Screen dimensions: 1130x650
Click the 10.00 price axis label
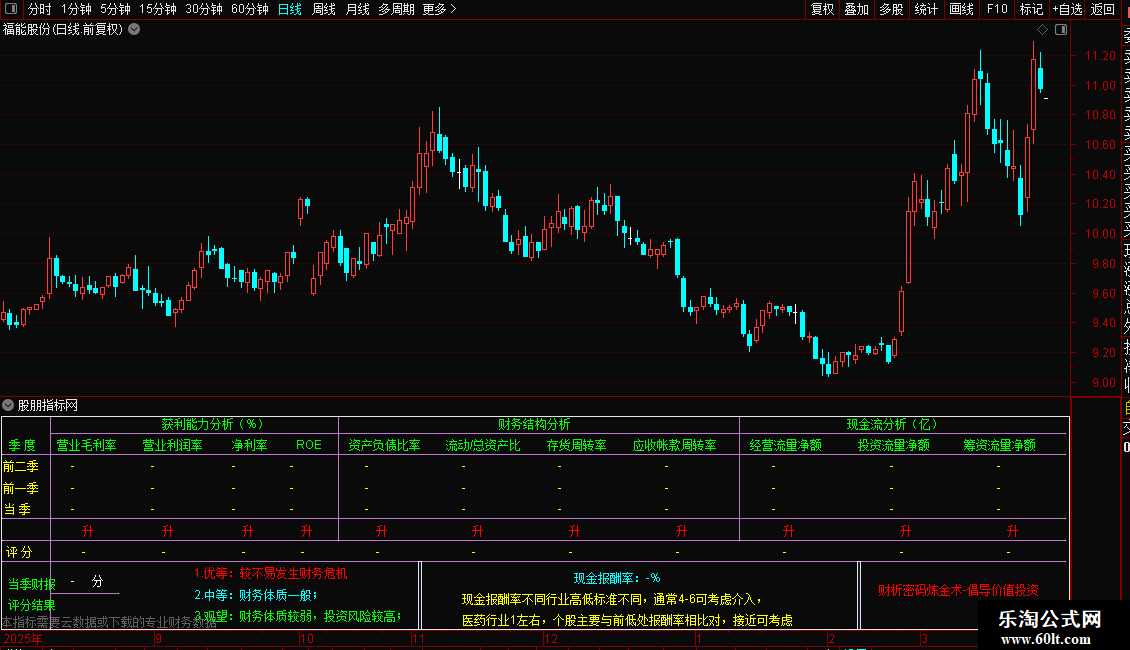1100,233
